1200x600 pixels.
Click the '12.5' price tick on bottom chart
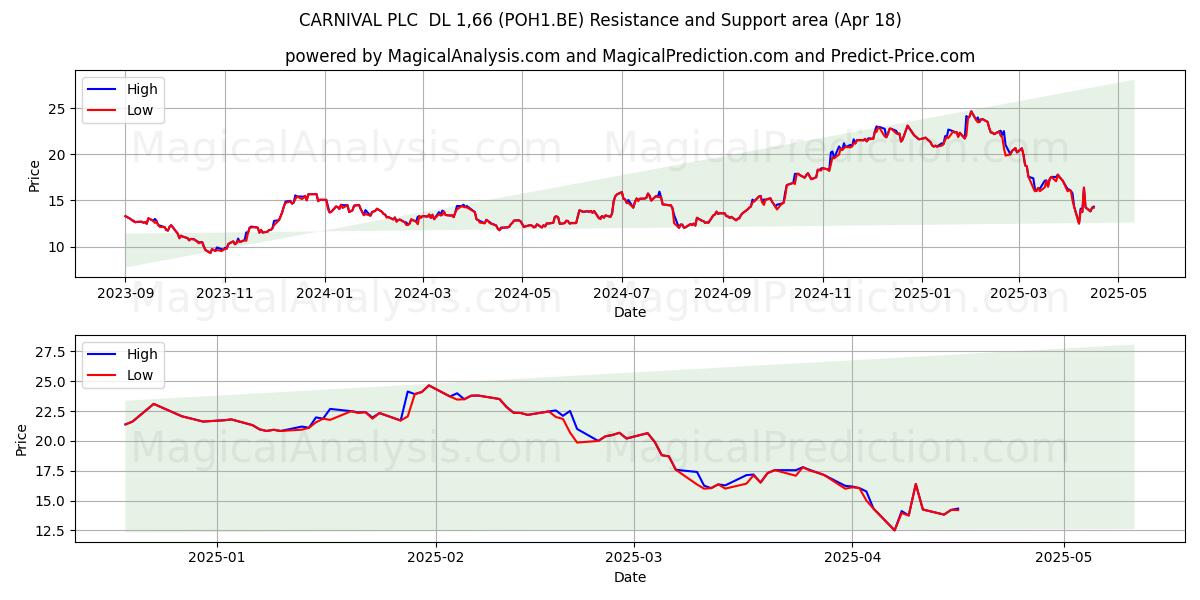[52, 531]
